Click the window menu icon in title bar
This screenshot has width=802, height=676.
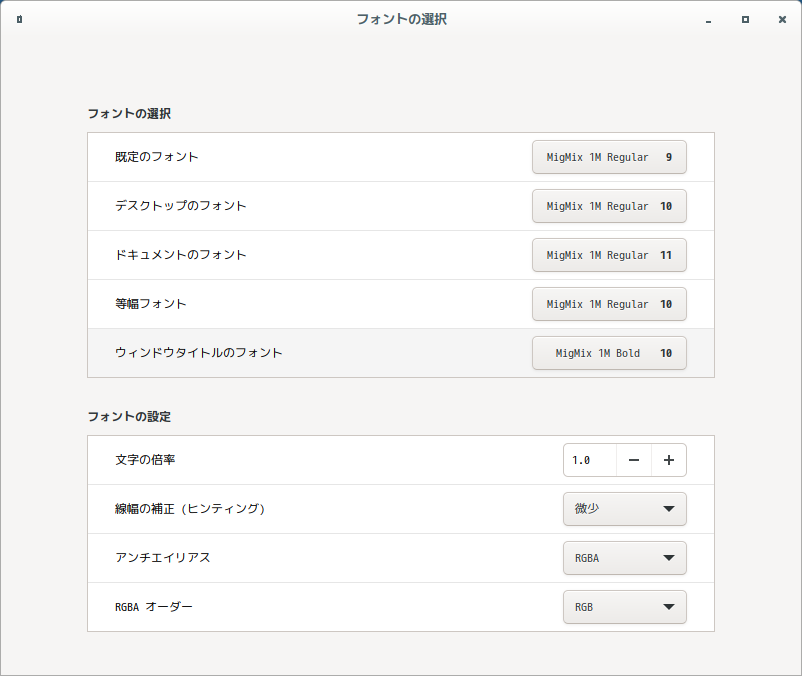click(x=19, y=19)
